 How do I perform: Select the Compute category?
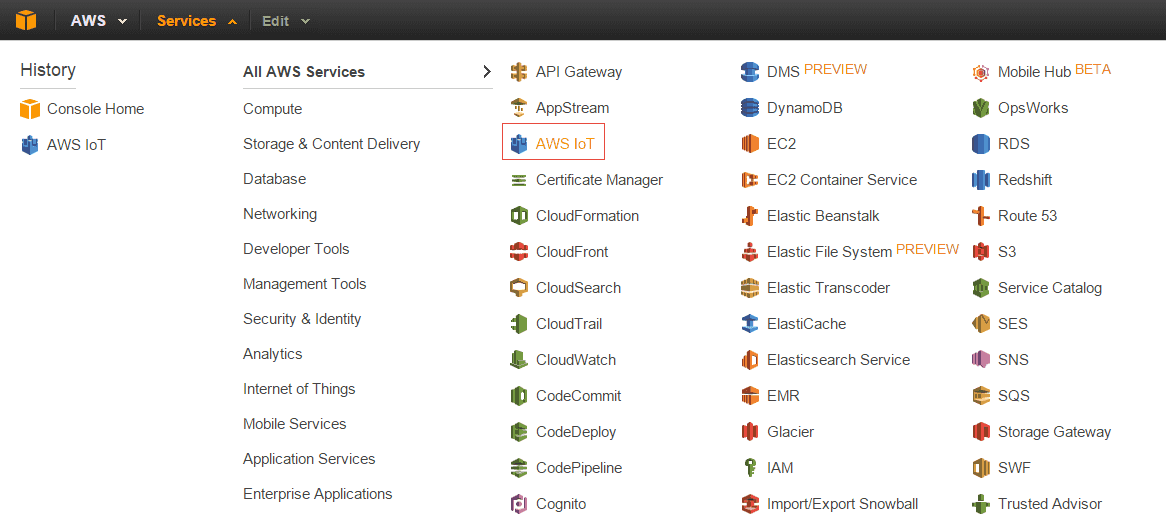272,109
